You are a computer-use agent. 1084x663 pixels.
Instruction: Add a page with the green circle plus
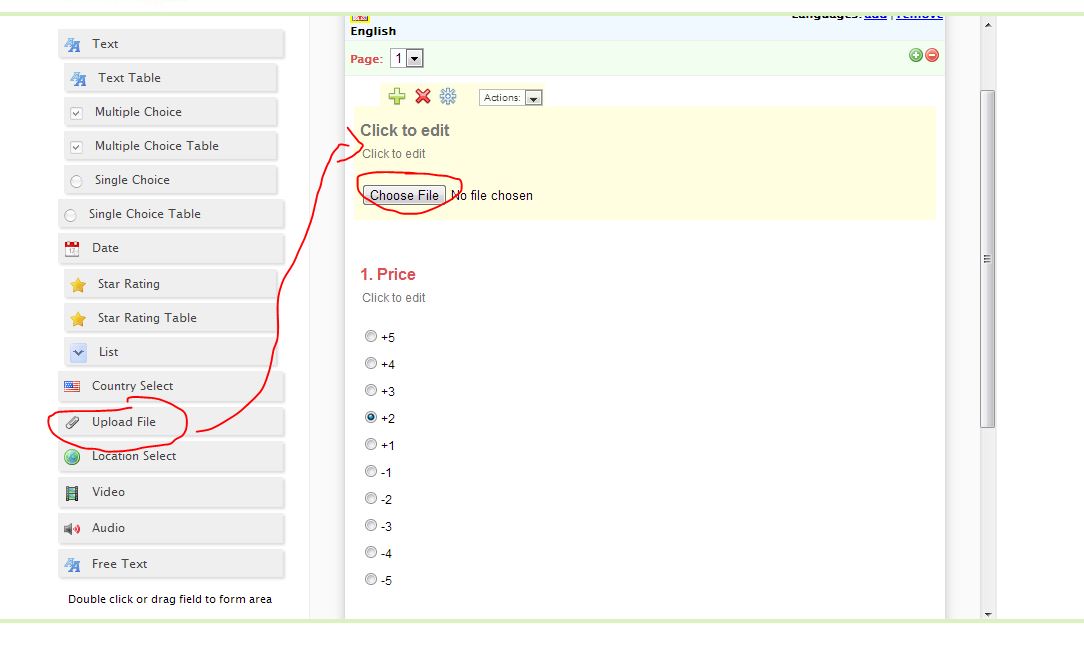pyautogui.click(x=915, y=55)
